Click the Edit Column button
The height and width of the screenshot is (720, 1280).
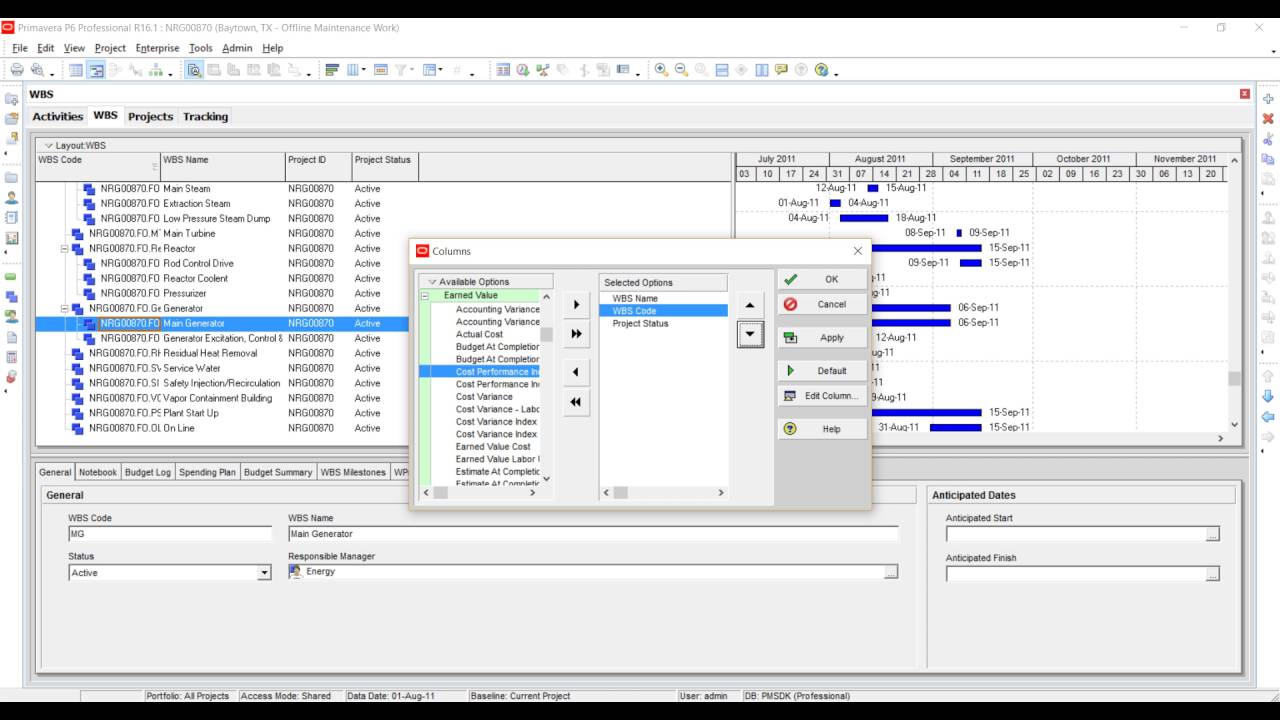[x=822, y=396]
